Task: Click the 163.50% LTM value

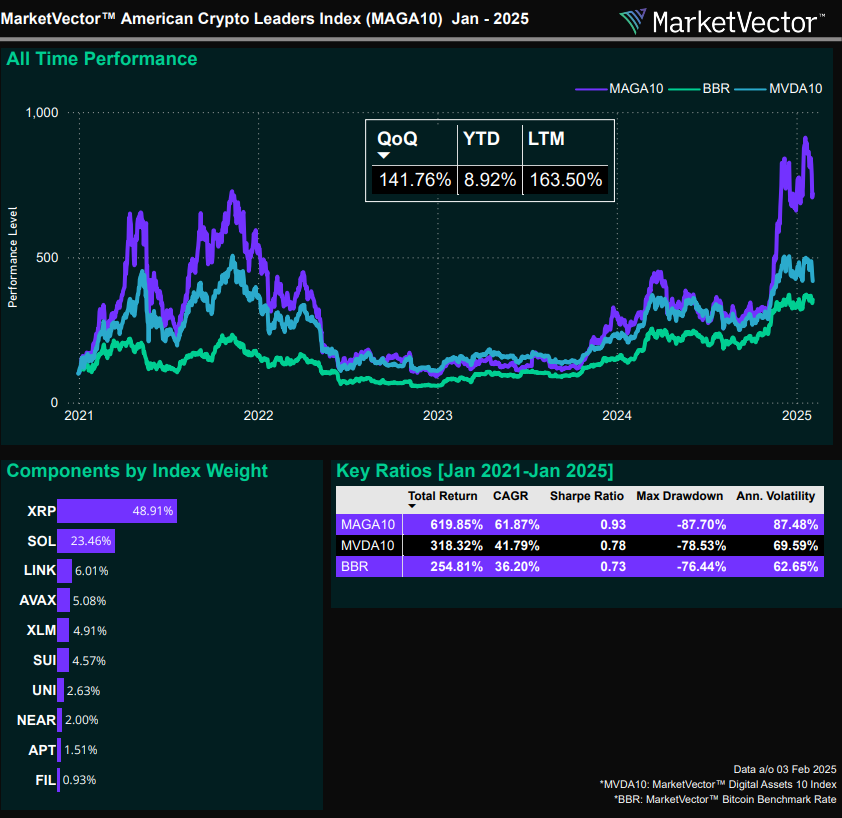Action: pos(566,179)
